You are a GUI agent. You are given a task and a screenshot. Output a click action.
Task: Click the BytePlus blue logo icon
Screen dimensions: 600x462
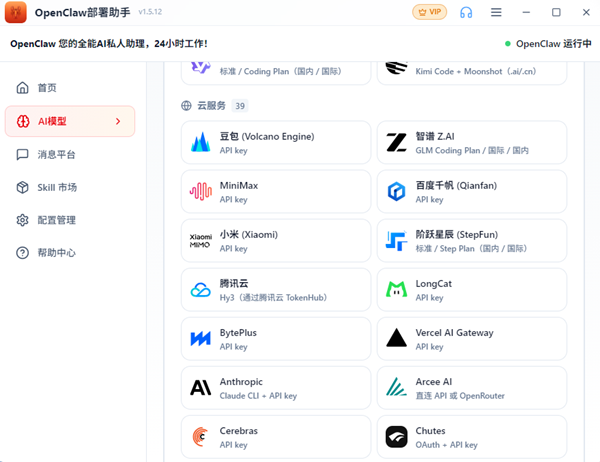point(201,339)
